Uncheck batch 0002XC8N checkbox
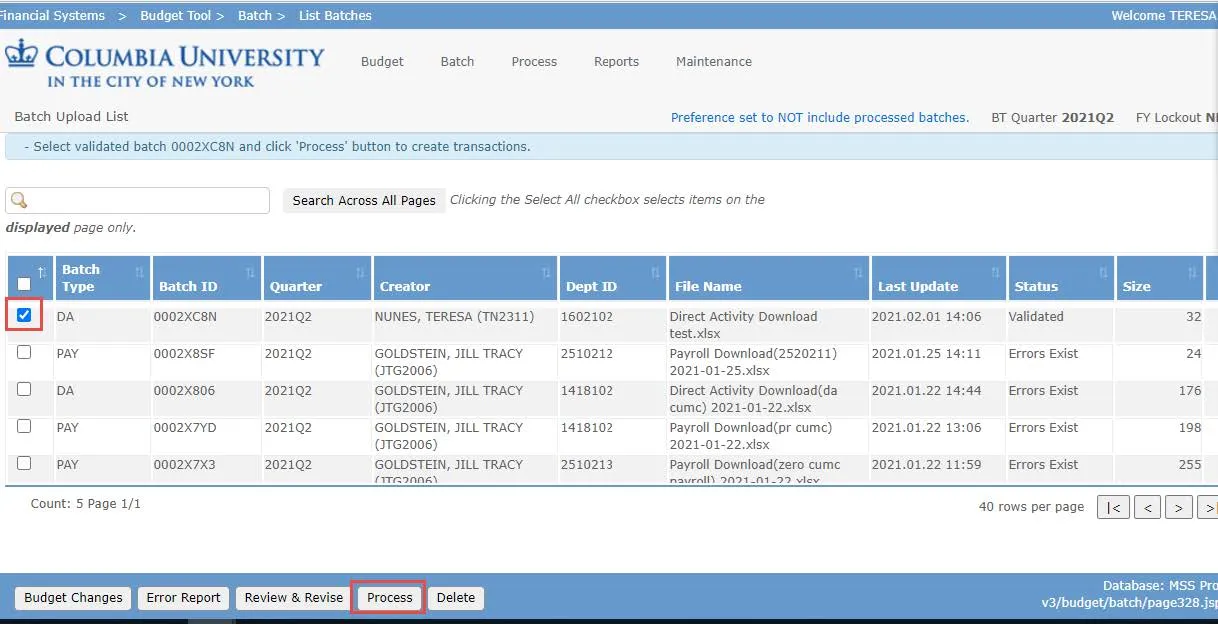This screenshot has height=624, width=1218. tap(24, 315)
